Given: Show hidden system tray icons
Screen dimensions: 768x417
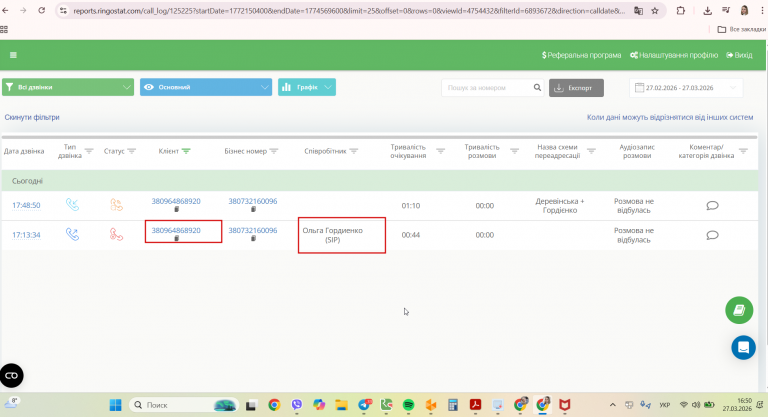Looking at the screenshot, I should [612, 405].
